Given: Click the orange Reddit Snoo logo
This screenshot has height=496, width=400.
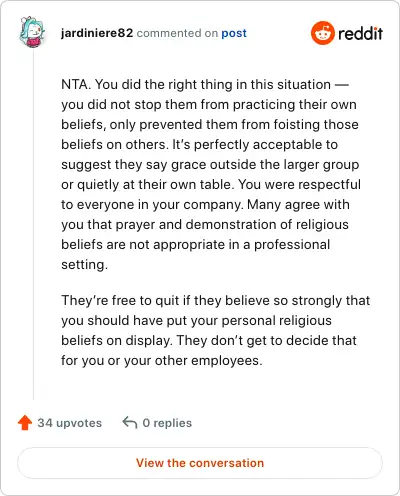Looking at the screenshot, I should click(x=323, y=33).
